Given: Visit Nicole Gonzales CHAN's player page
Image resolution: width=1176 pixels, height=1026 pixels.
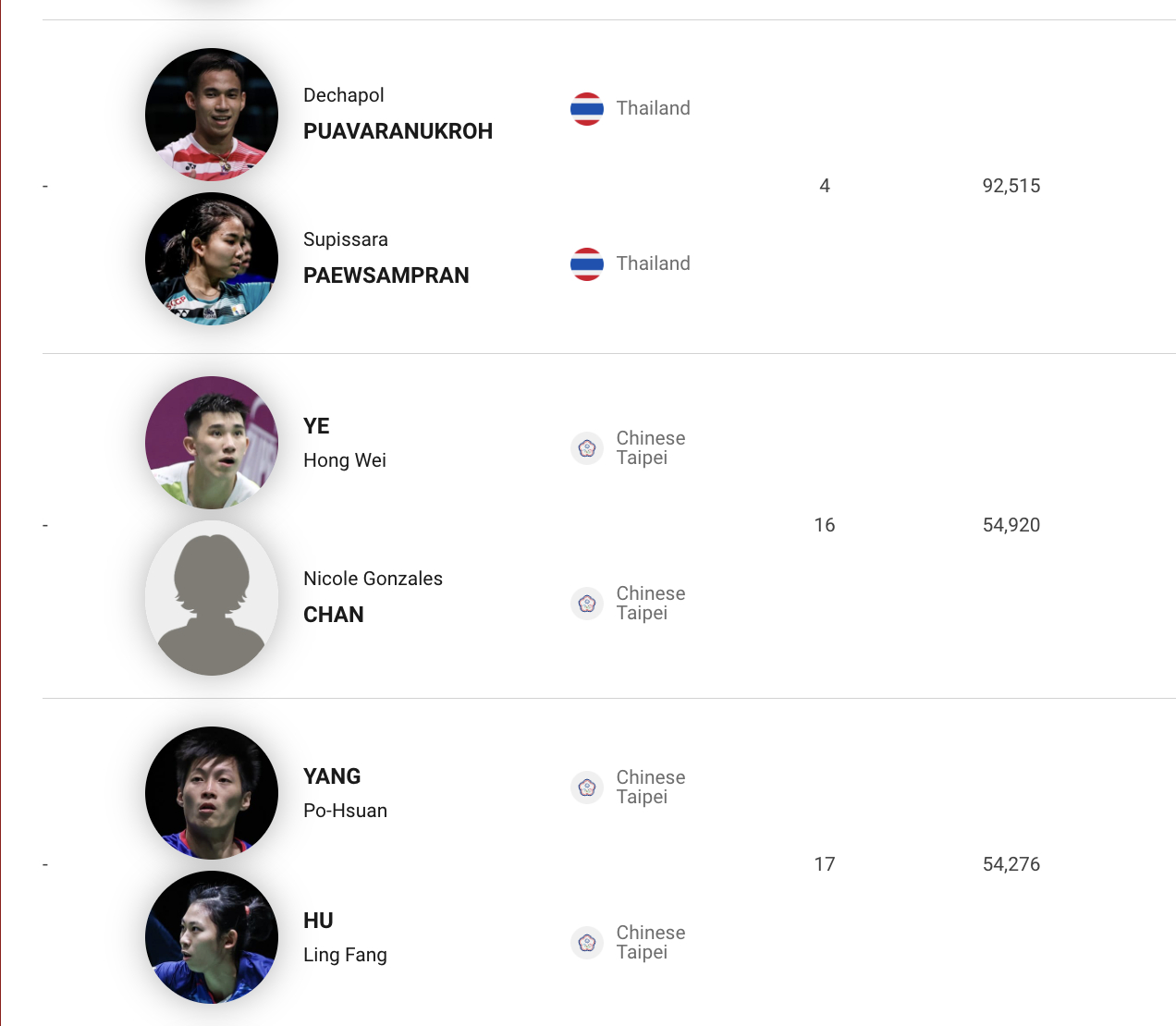Looking at the screenshot, I should pos(373,597).
